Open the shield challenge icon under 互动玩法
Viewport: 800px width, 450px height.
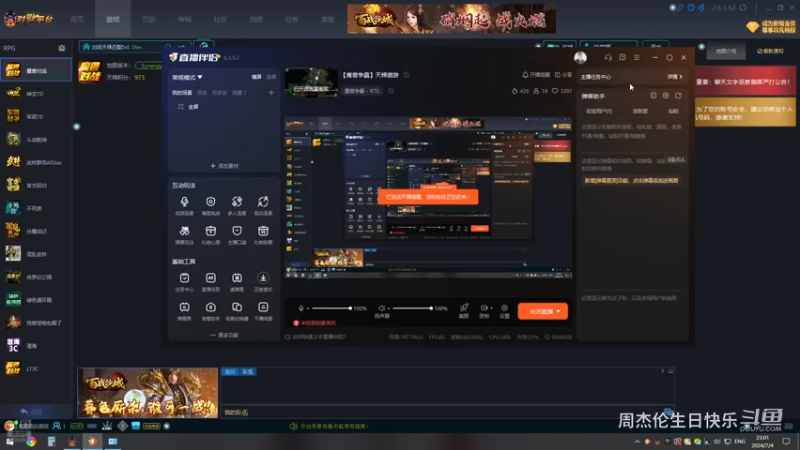click(210, 202)
